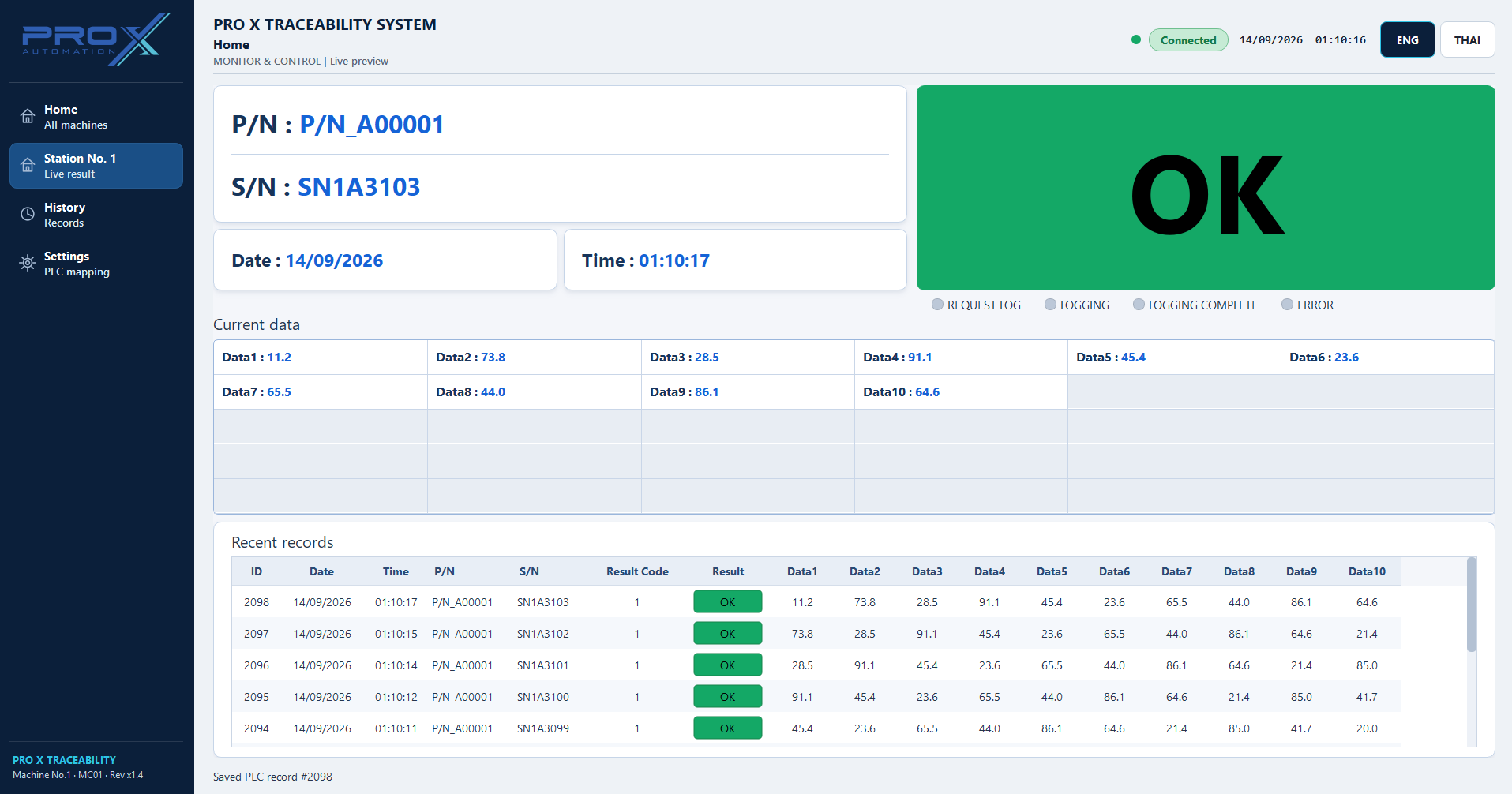The width and height of the screenshot is (1512, 794).
Task: Click the OK badge in record 2094
Action: click(727, 728)
